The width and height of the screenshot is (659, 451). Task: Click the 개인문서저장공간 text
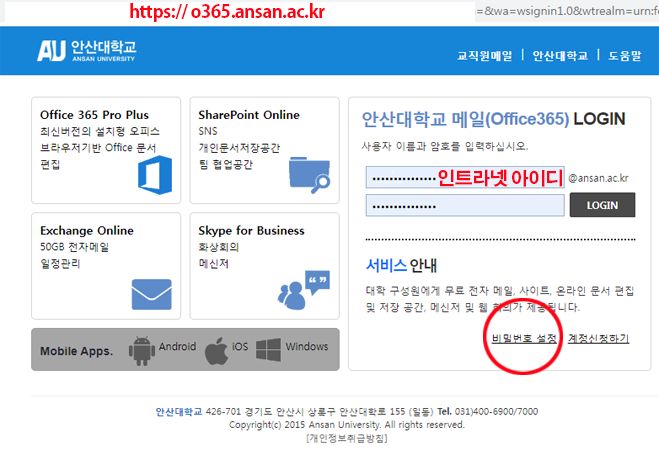point(239,148)
